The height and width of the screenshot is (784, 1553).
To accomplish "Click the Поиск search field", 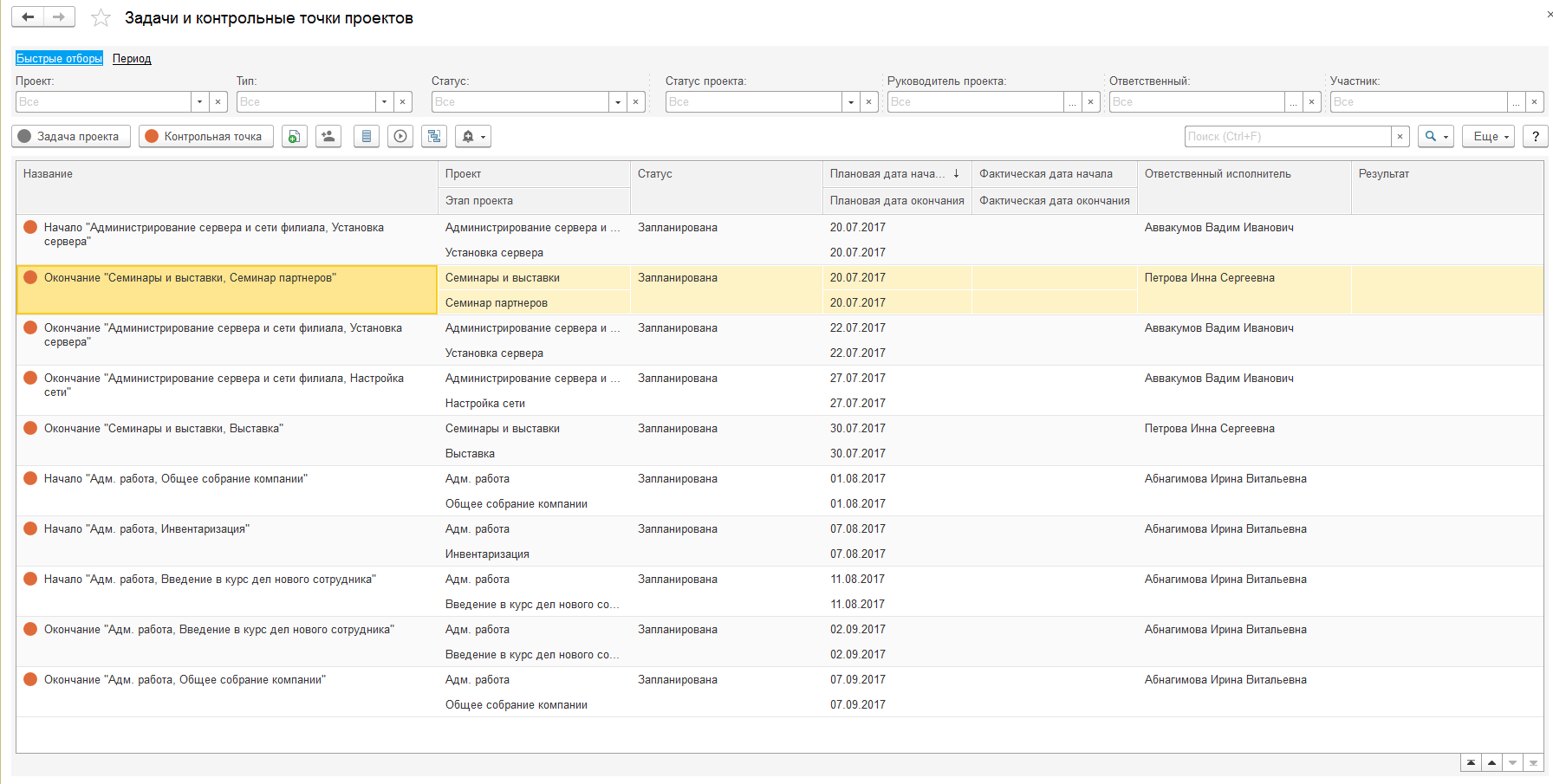I will [1287, 136].
